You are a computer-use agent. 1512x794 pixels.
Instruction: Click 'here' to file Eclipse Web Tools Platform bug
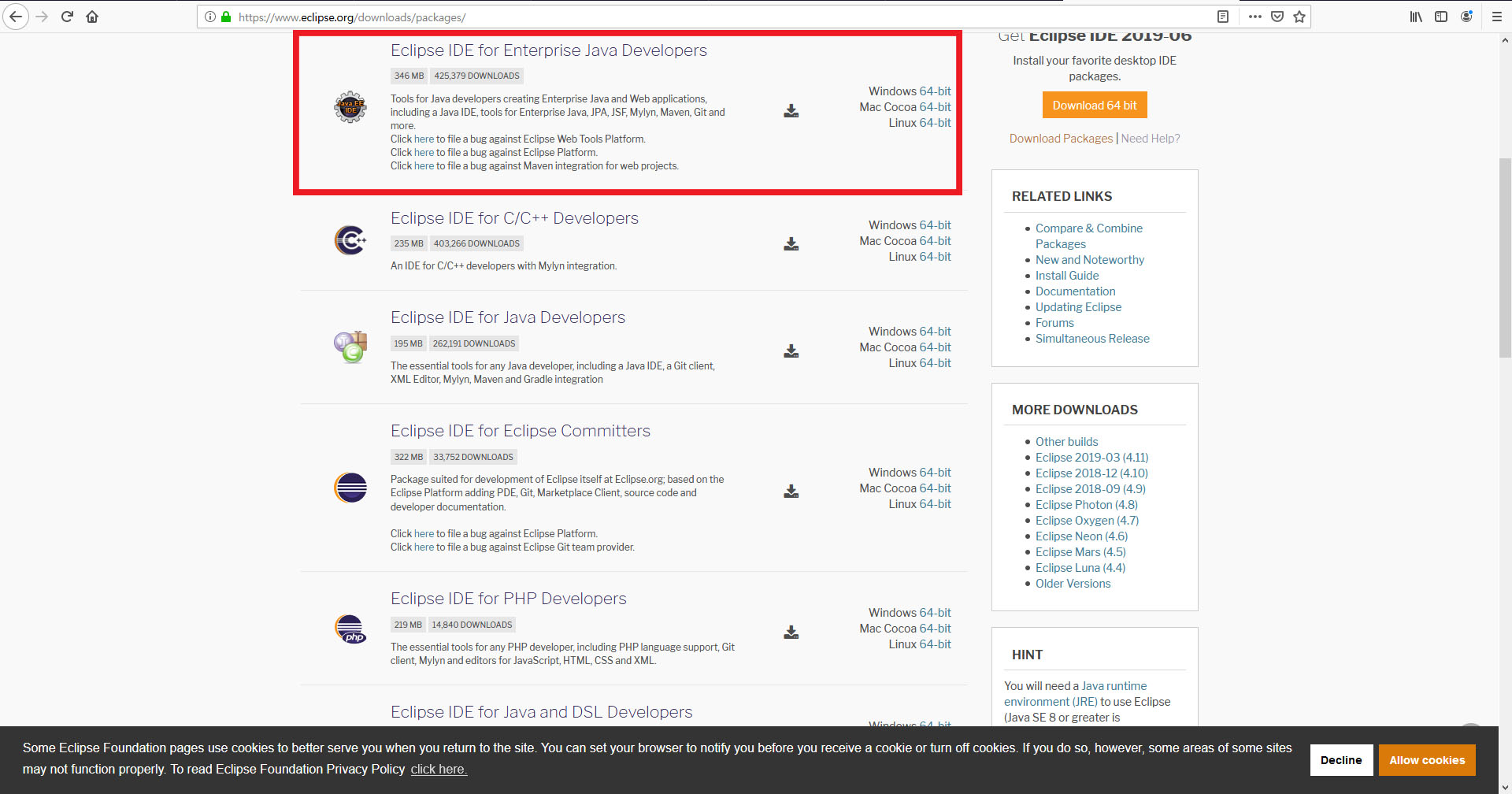pos(424,139)
